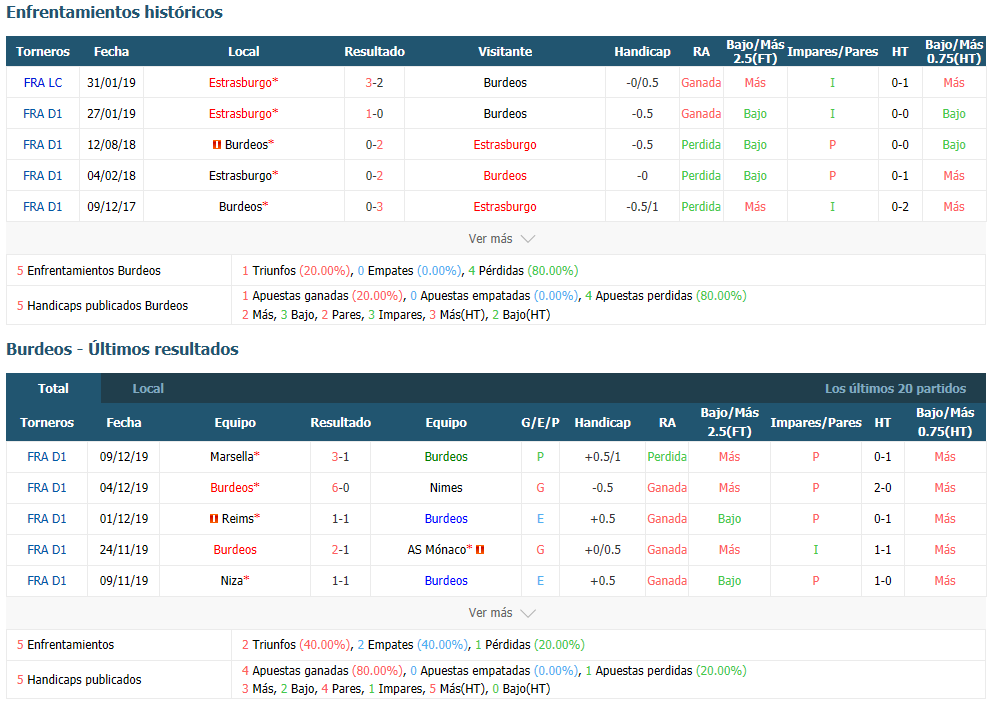Image resolution: width=994 pixels, height=704 pixels.
Task: Click Estrasburgo visitor team on 12/08/18
Action: coord(505,144)
